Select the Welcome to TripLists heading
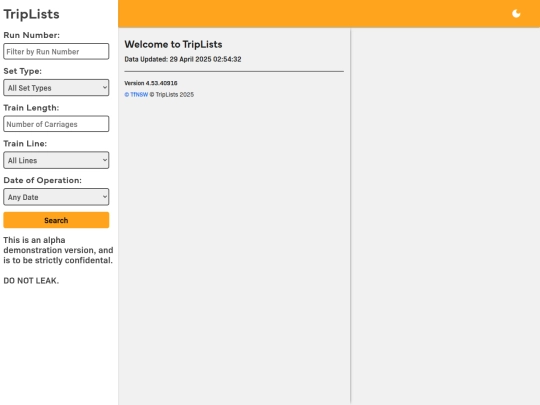Viewport: 540px width, 405px height. 173,44
